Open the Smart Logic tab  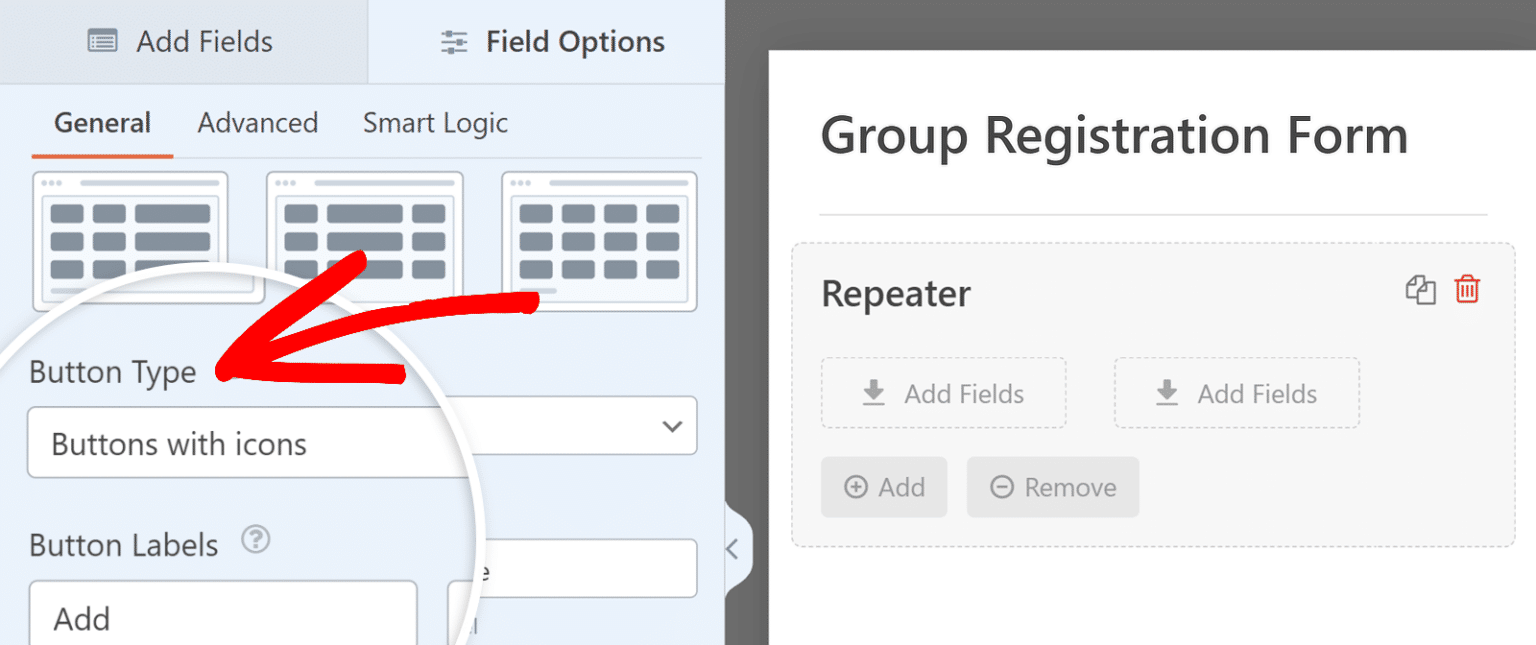tap(435, 123)
